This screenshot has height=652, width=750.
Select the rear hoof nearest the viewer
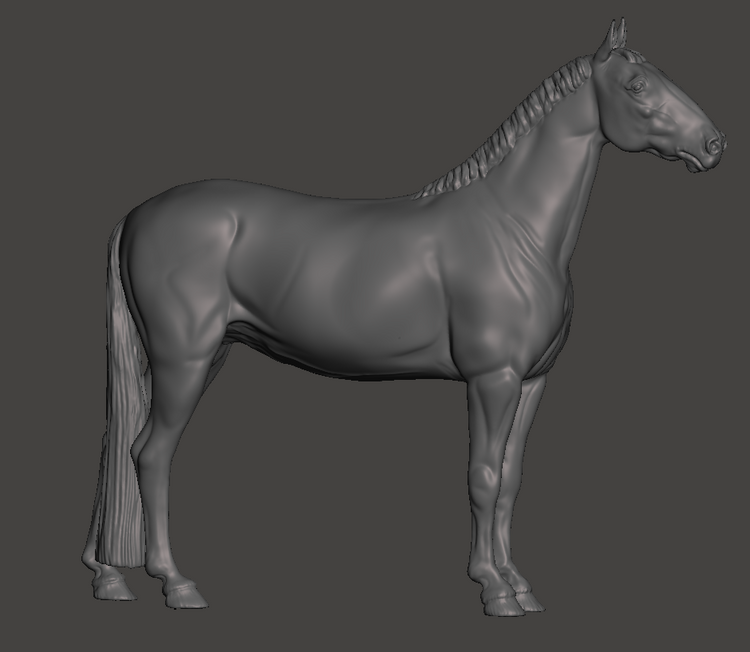point(185,597)
